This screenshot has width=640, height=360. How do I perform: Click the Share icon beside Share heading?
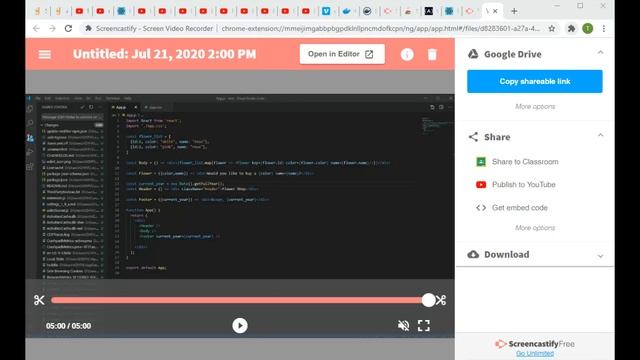pyautogui.click(x=473, y=137)
